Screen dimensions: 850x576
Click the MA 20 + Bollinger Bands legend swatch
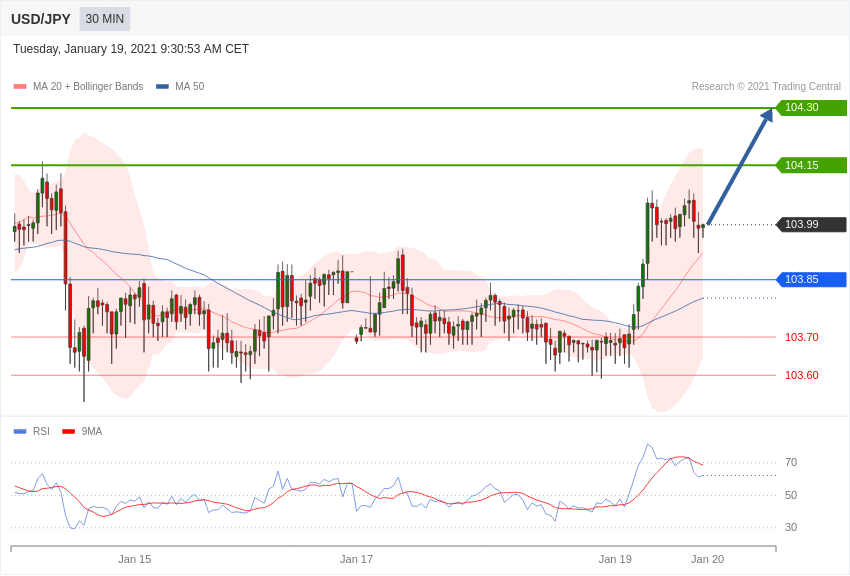[x=20, y=86]
